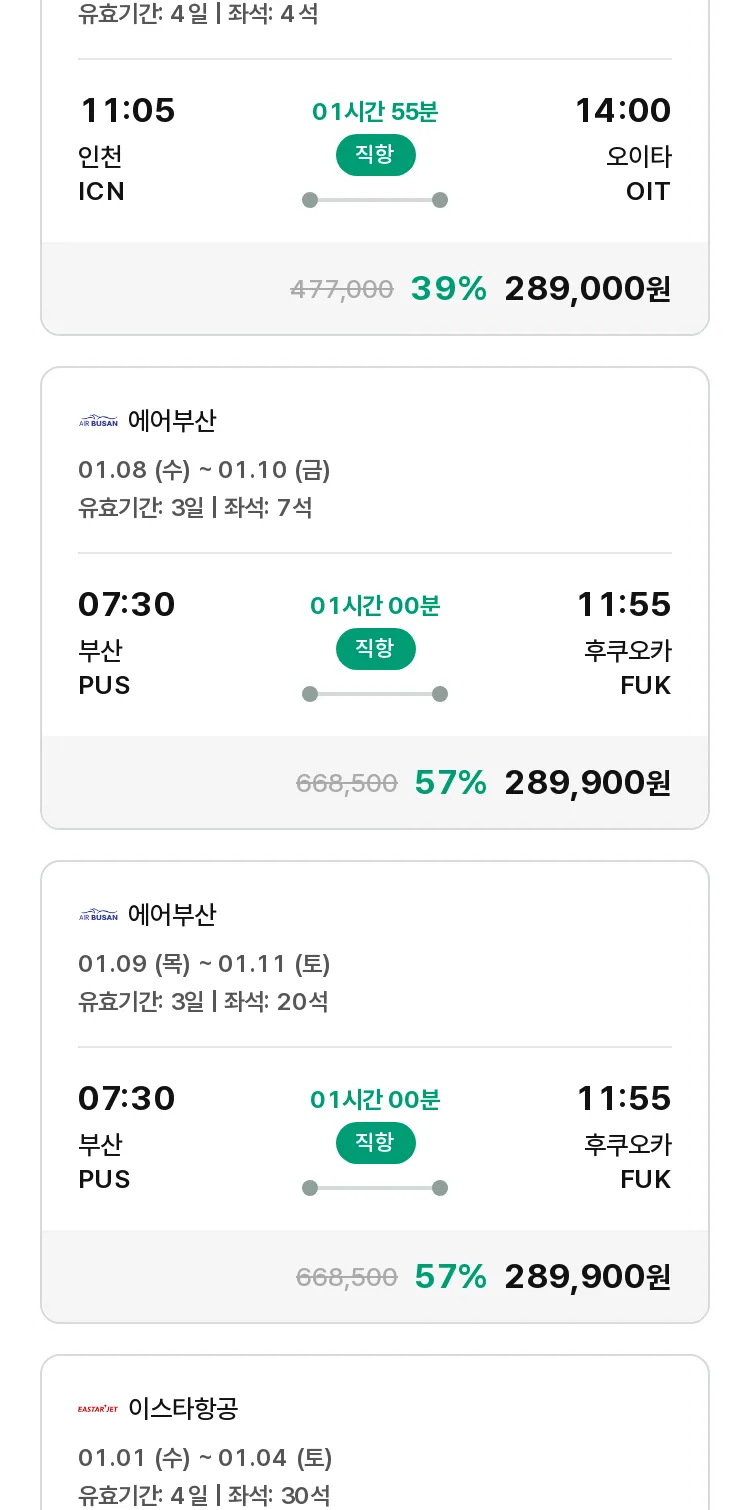Tap the 좌석: 20석 seat availability text
The image size is (750, 1510).
(x=276, y=1002)
